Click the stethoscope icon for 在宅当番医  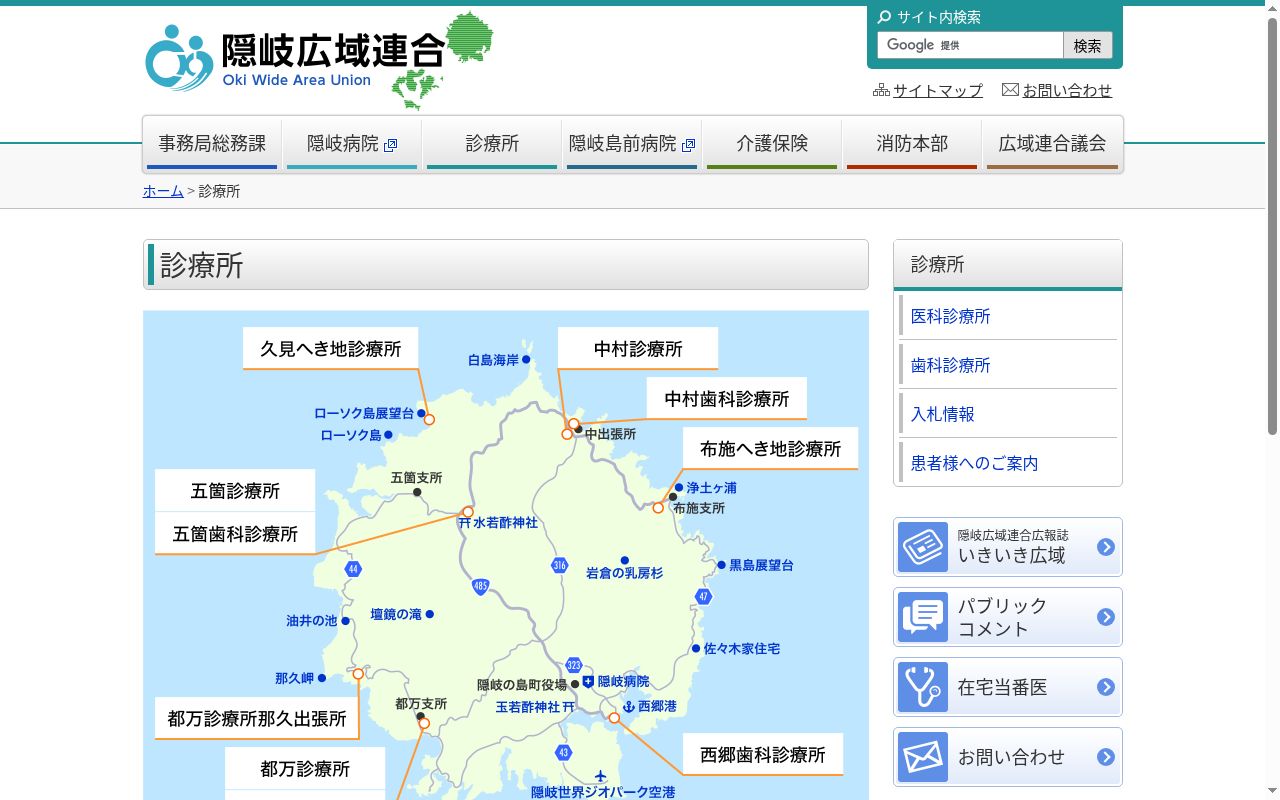point(923,687)
